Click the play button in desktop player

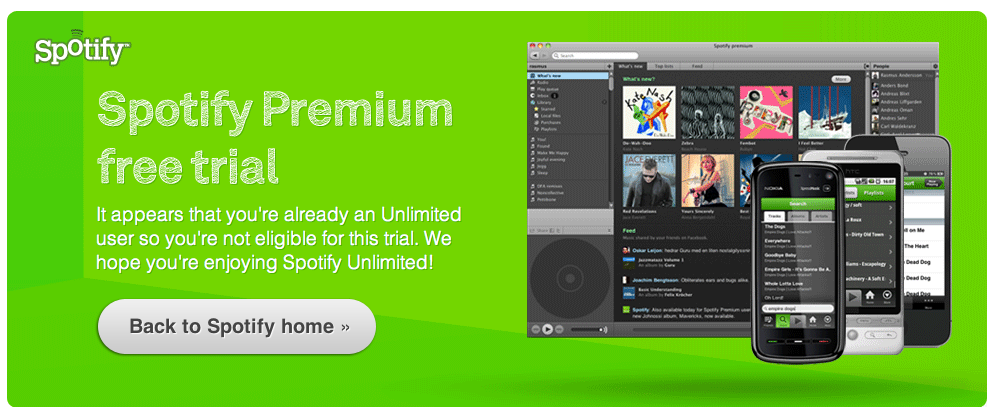(x=546, y=329)
